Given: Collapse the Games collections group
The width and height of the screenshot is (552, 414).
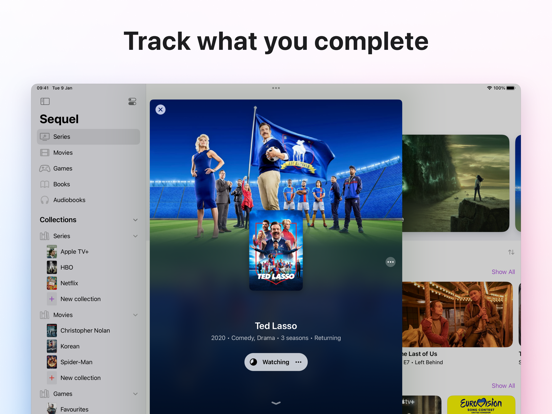Looking at the screenshot, I should click(x=135, y=394).
